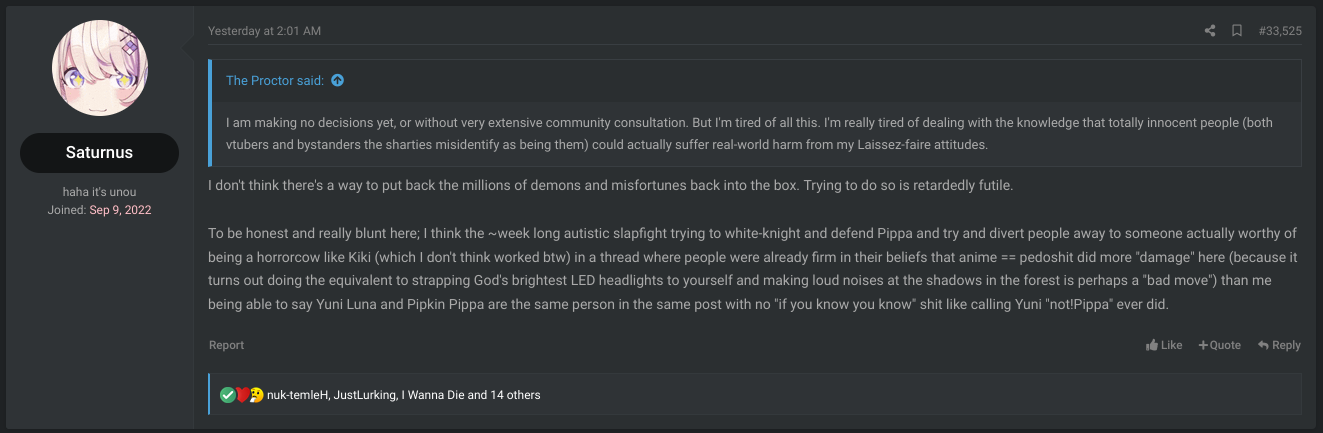The image size is (1323, 433).
Task: Open post number #33,525 permalink
Action: (1280, 31)
